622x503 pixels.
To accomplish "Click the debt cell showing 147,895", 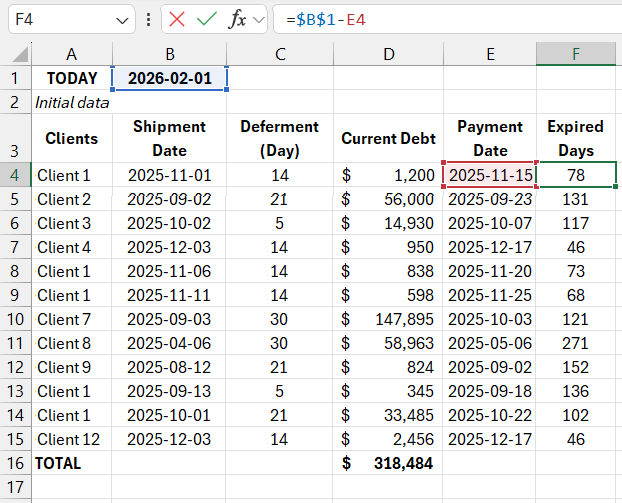I will 388,319.
